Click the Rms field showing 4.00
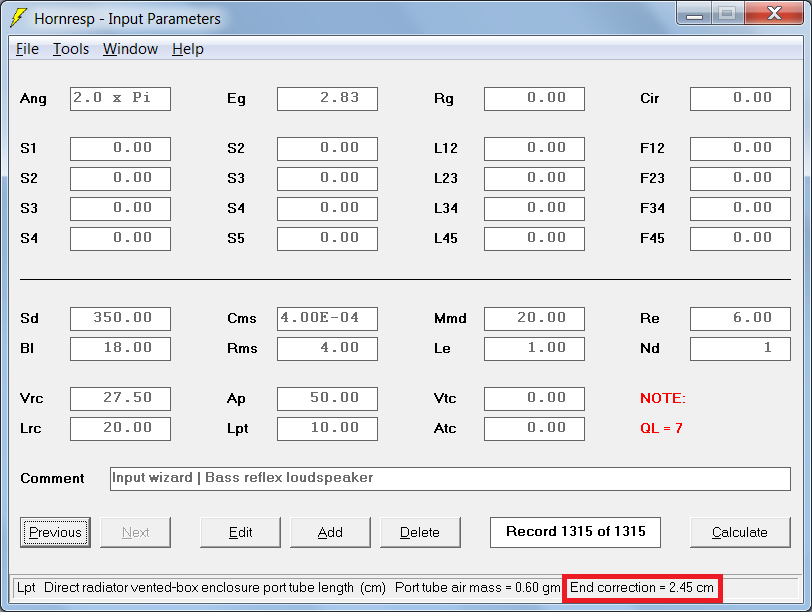Viewport: 812px width, 612px height. (x=327, y=349)
